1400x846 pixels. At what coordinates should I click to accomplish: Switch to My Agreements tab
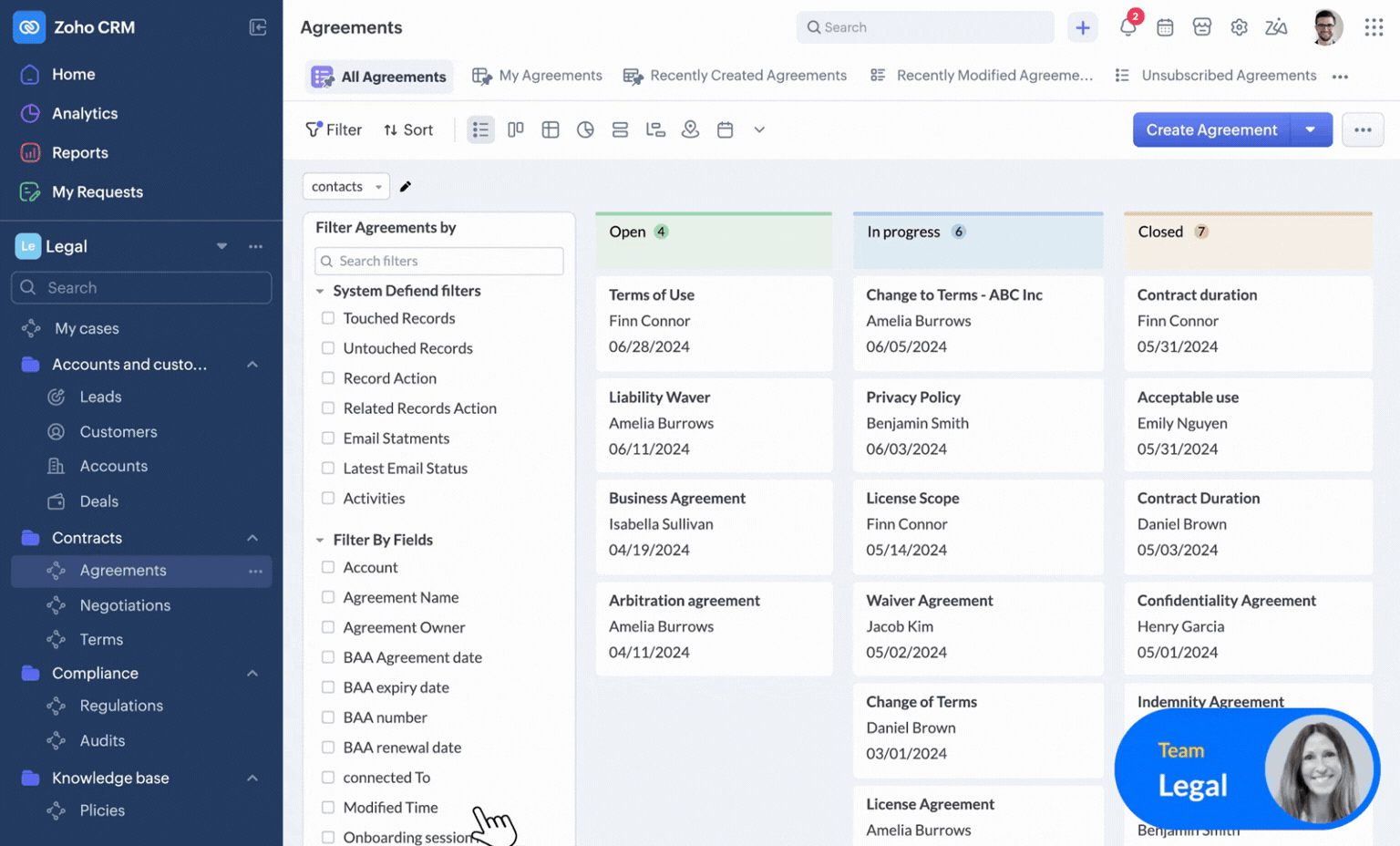[x=538, y=76]
